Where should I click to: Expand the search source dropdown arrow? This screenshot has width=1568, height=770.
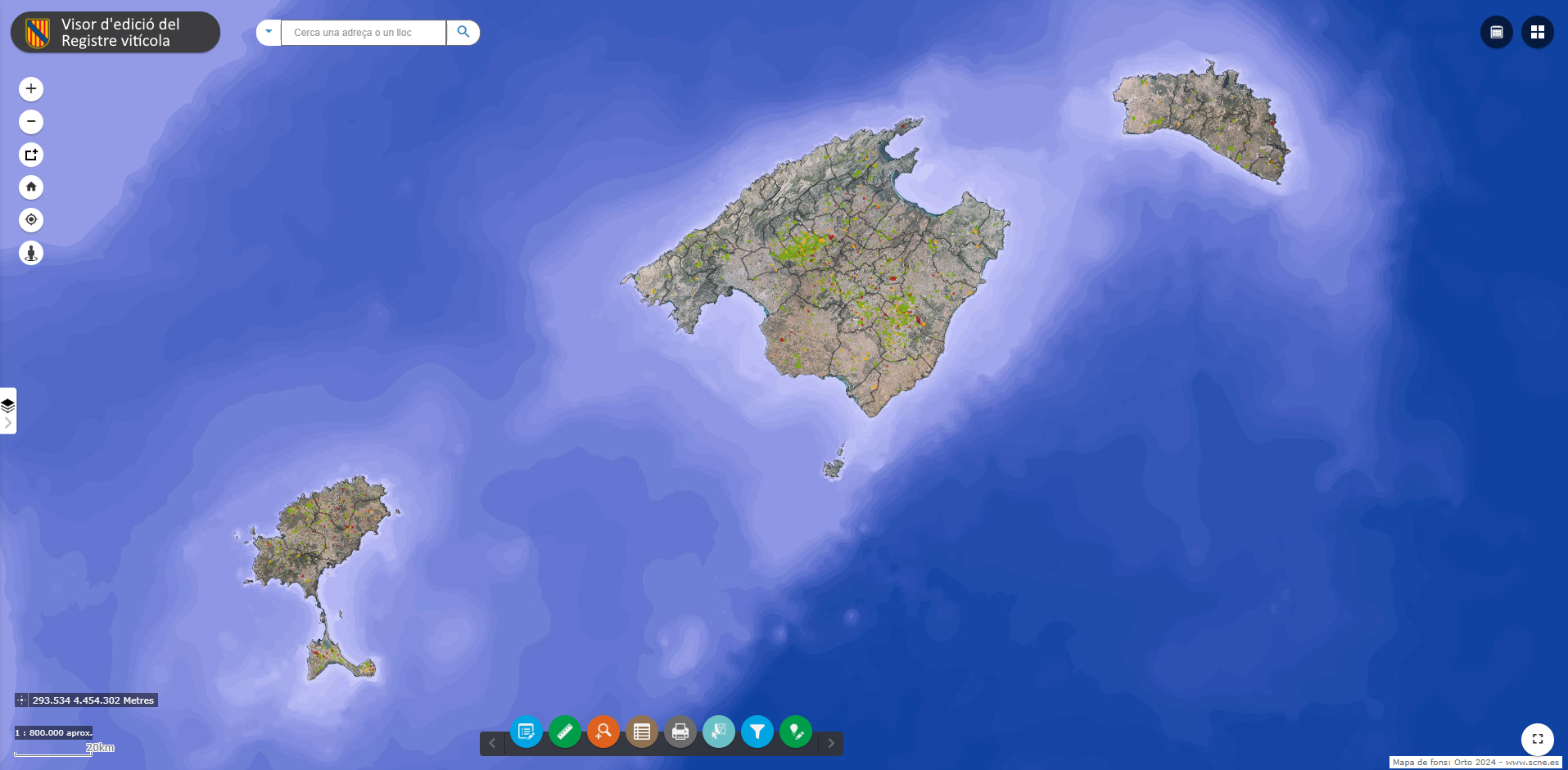[x=269, y=33]
